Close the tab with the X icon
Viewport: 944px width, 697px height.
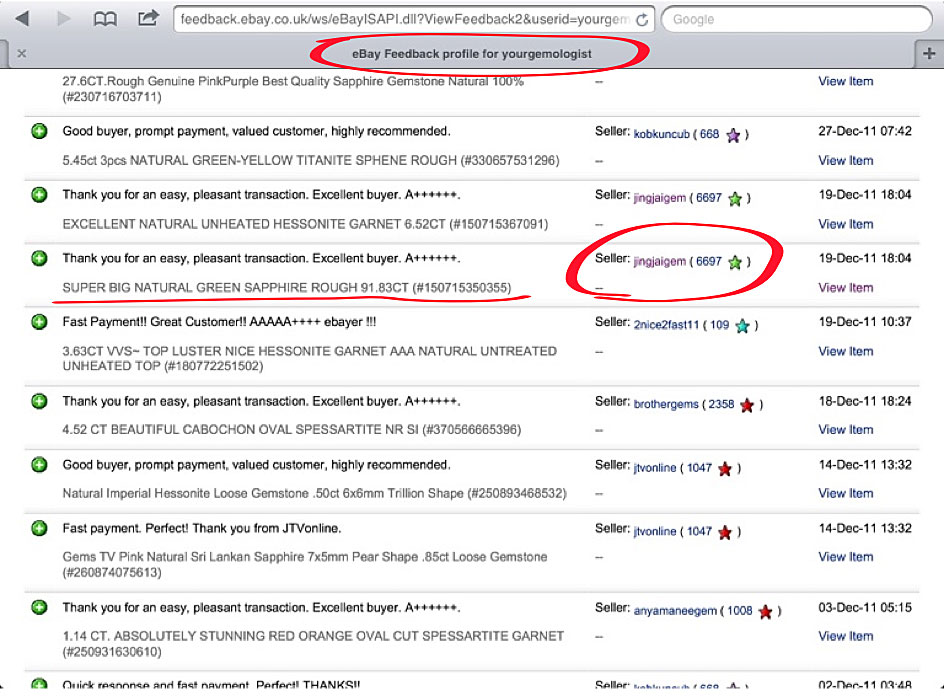[x=22, y=54]
